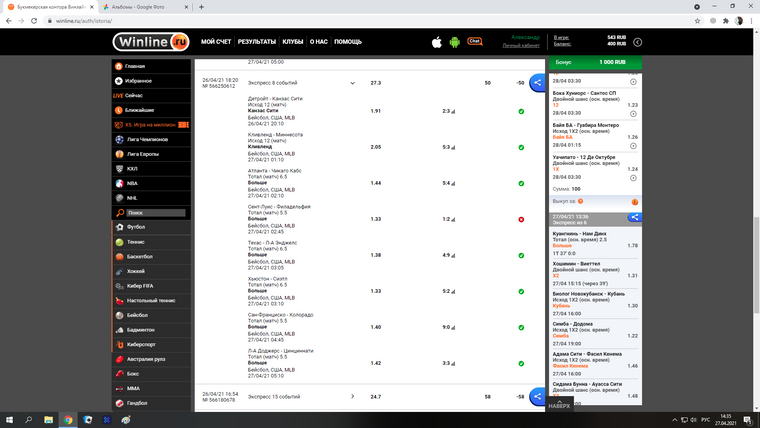760x428 pixels.
Task: Click the green Бонус 1 000 RUB button
Action: click(x=595, y=62)
